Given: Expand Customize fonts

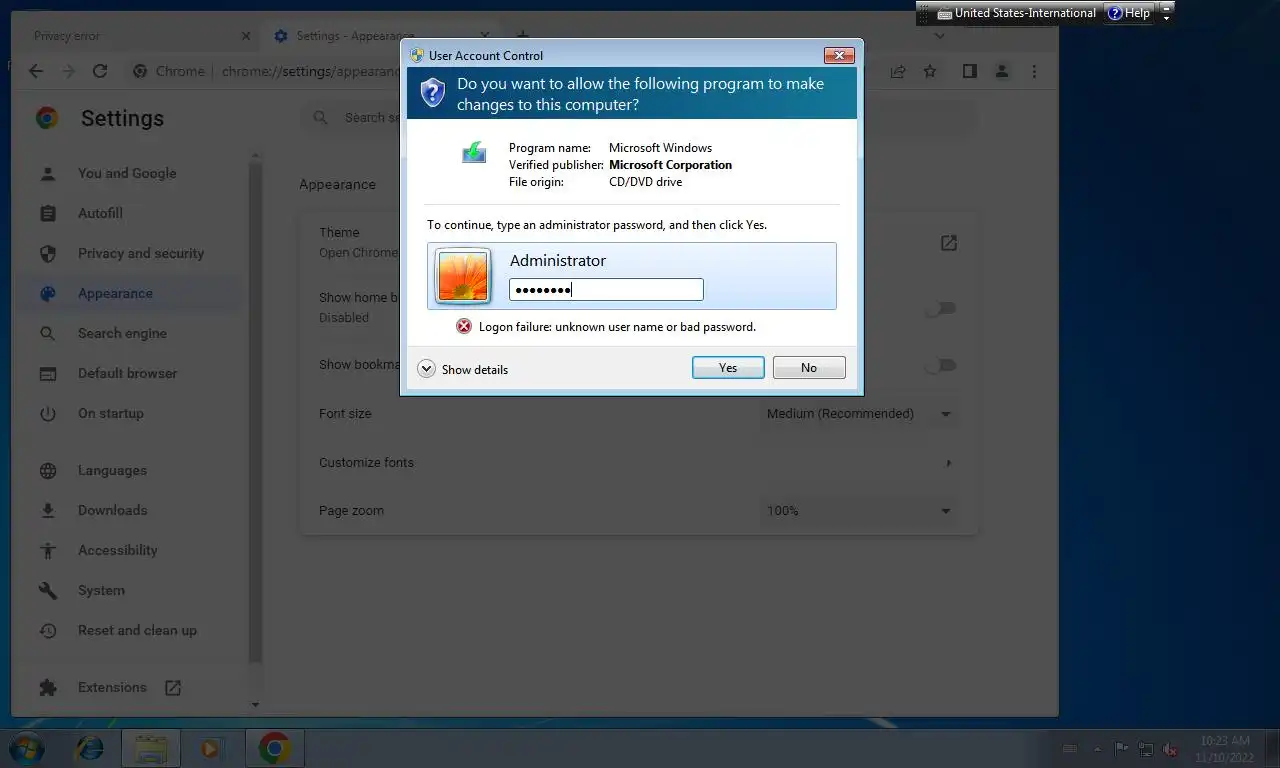Looking at the screenshot, I should pyautogui.click(x=948, y=463).
